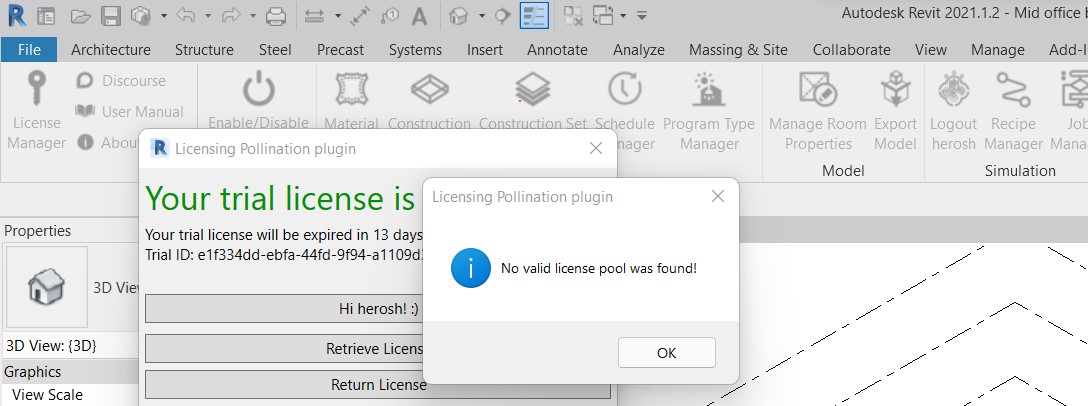Image resolution: width=1088 pixels, height=406 pixels.
Task: Expand the Switch Windows dropdown arrow
Action: pos(623,16)
